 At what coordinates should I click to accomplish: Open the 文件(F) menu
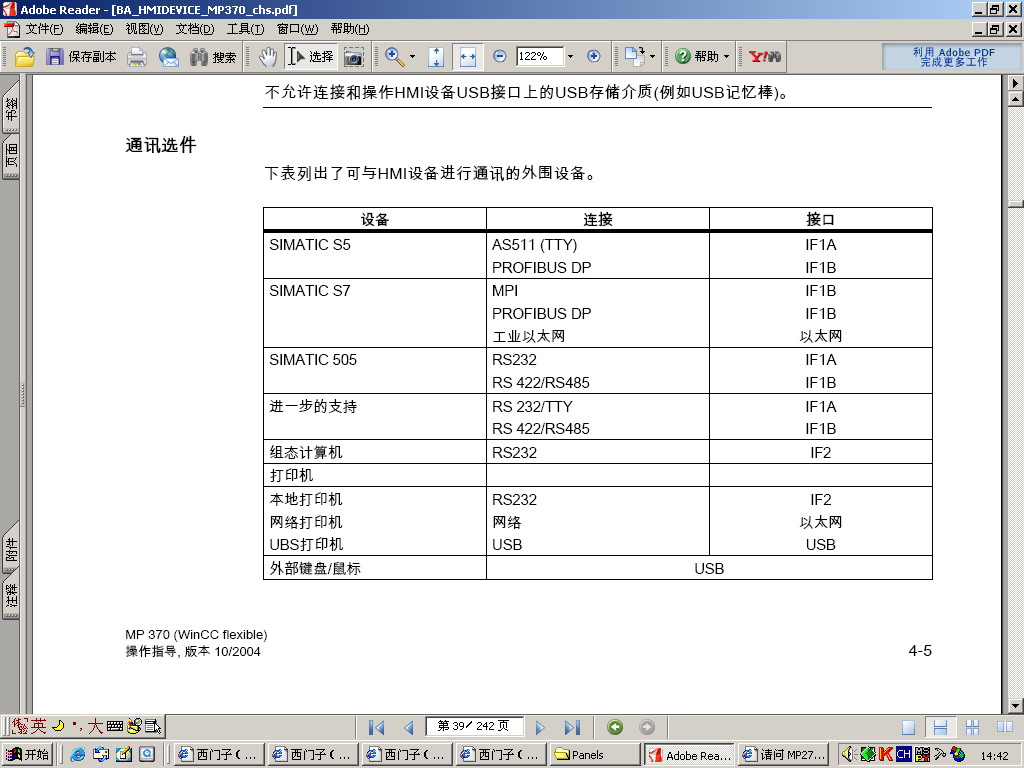coord(44,29)
